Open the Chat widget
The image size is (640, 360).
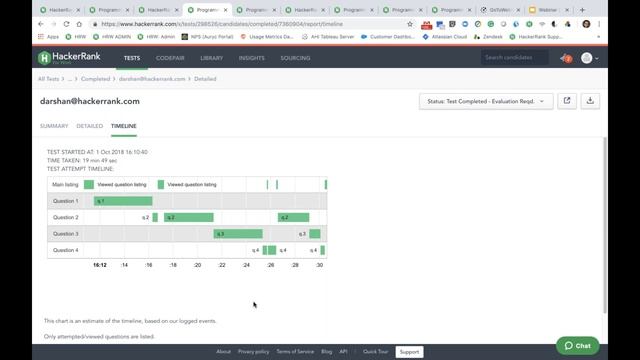tap(577, 345)
